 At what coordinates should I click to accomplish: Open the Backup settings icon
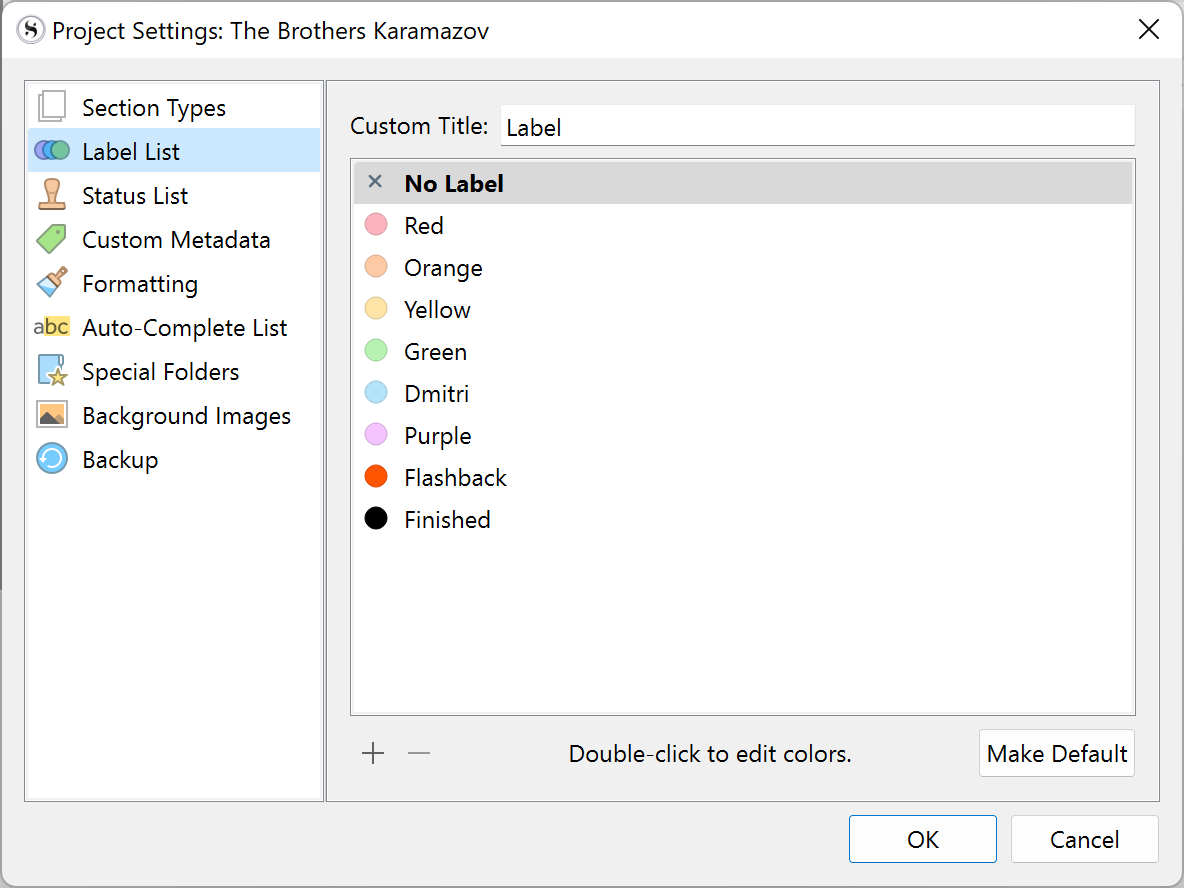click(52, 459)
